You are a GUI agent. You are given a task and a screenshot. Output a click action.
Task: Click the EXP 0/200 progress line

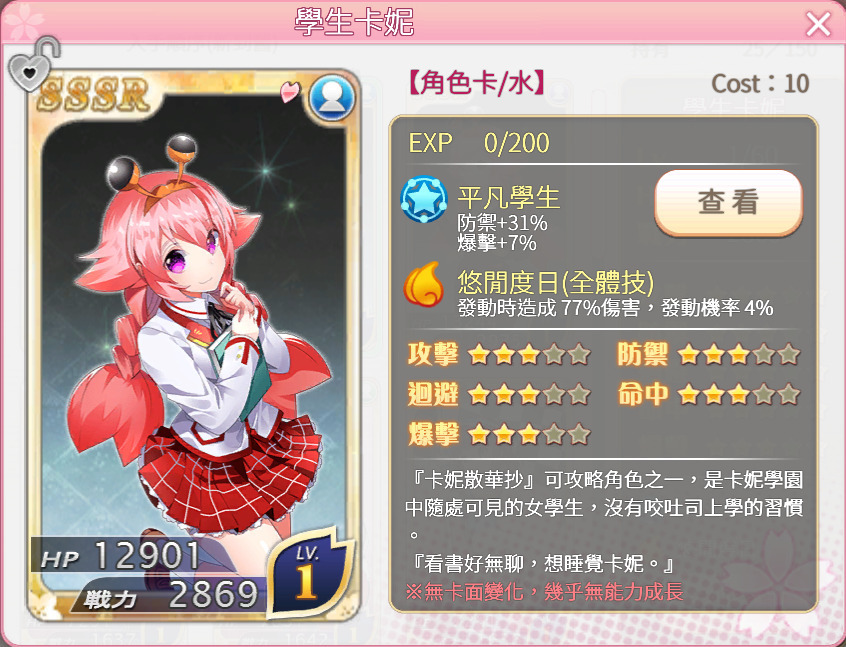tap(479, 144)
